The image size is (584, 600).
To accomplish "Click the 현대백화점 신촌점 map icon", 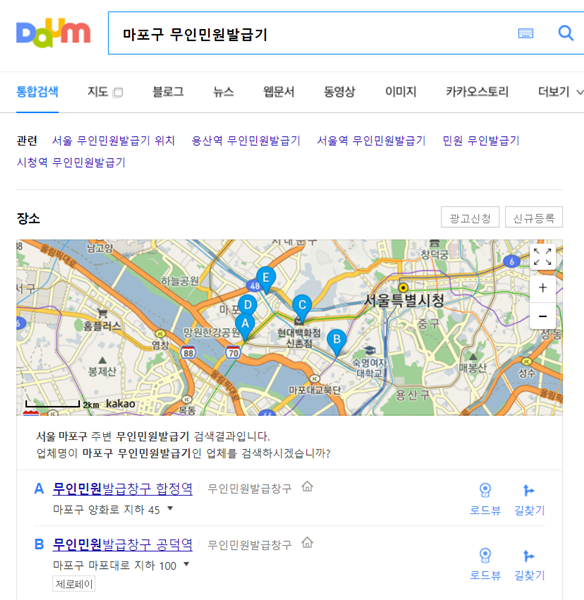I will pyautogui.click(x=299, y=322).
